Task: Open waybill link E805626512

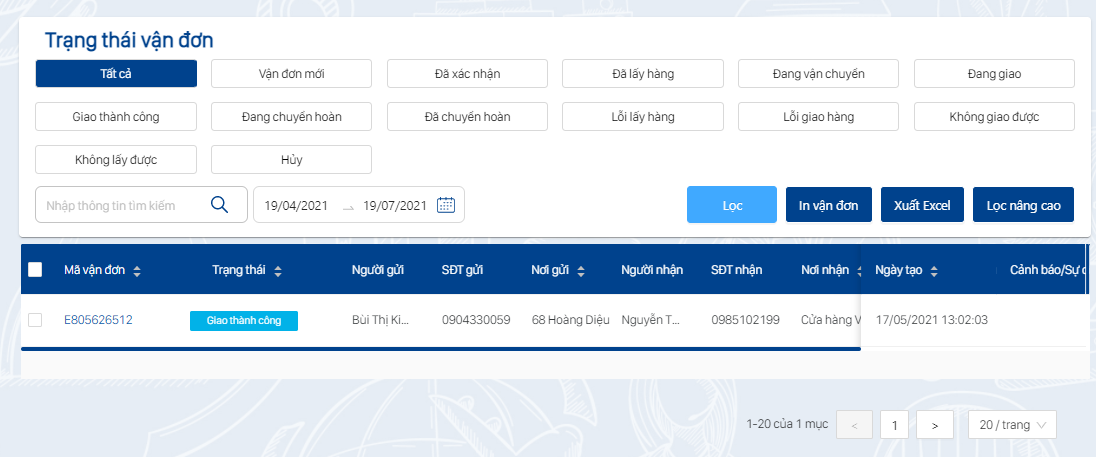Action: (98, 320)
